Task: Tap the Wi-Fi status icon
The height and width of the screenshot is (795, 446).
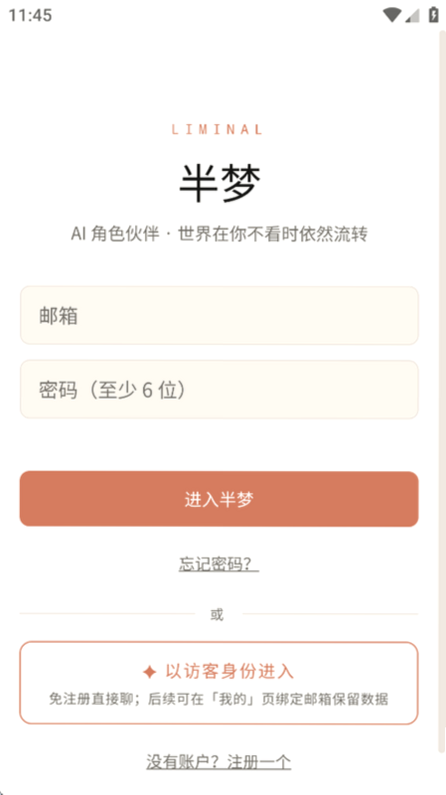Action: [x=392, y=15]
